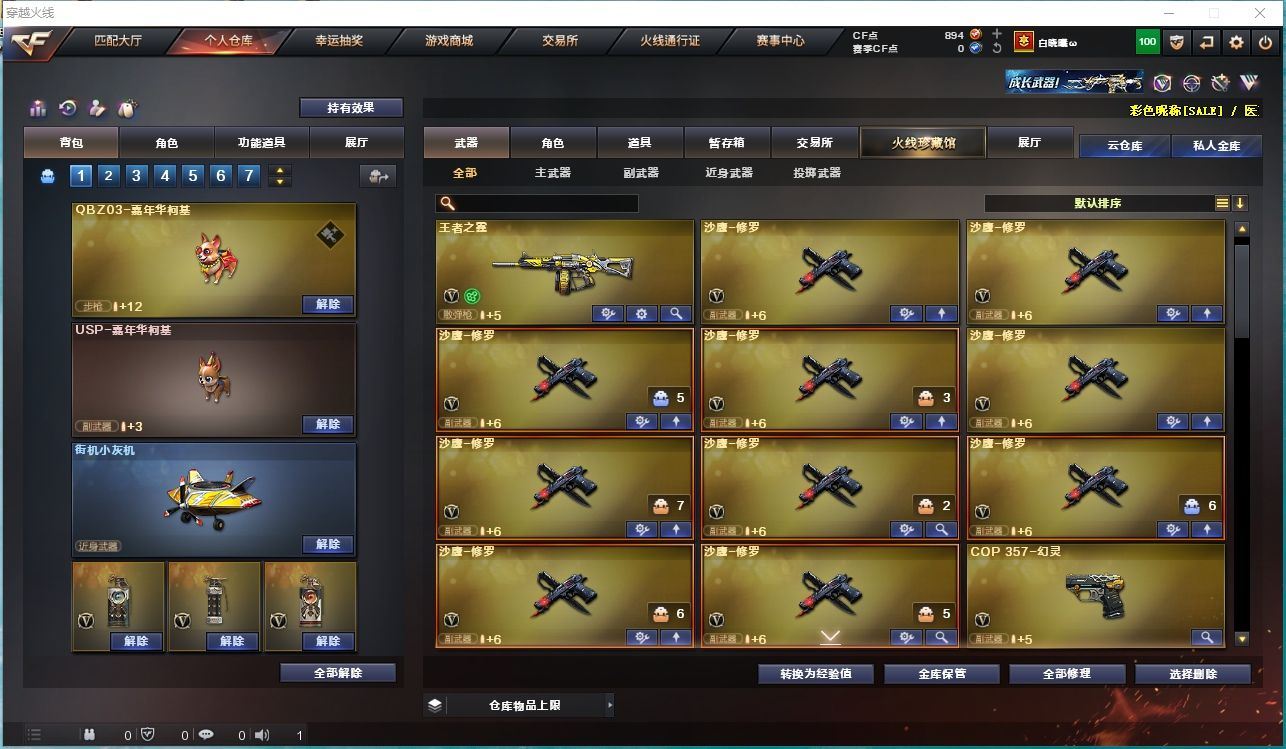The height and width of the screenshot is (749, 1286).
Task: Open settings gear in top bar
Action: tap(1236, 42)
